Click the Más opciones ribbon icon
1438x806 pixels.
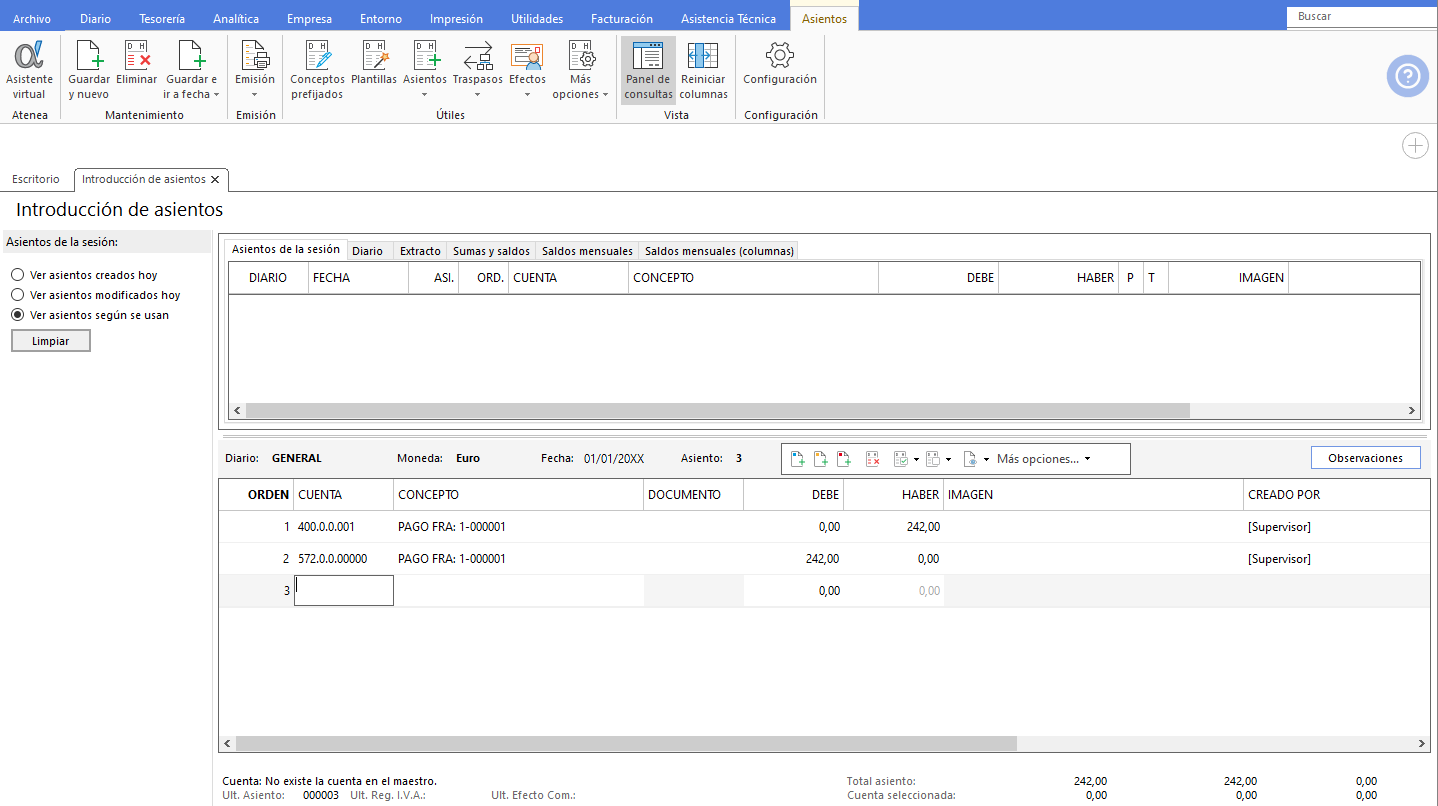[581, 55]
